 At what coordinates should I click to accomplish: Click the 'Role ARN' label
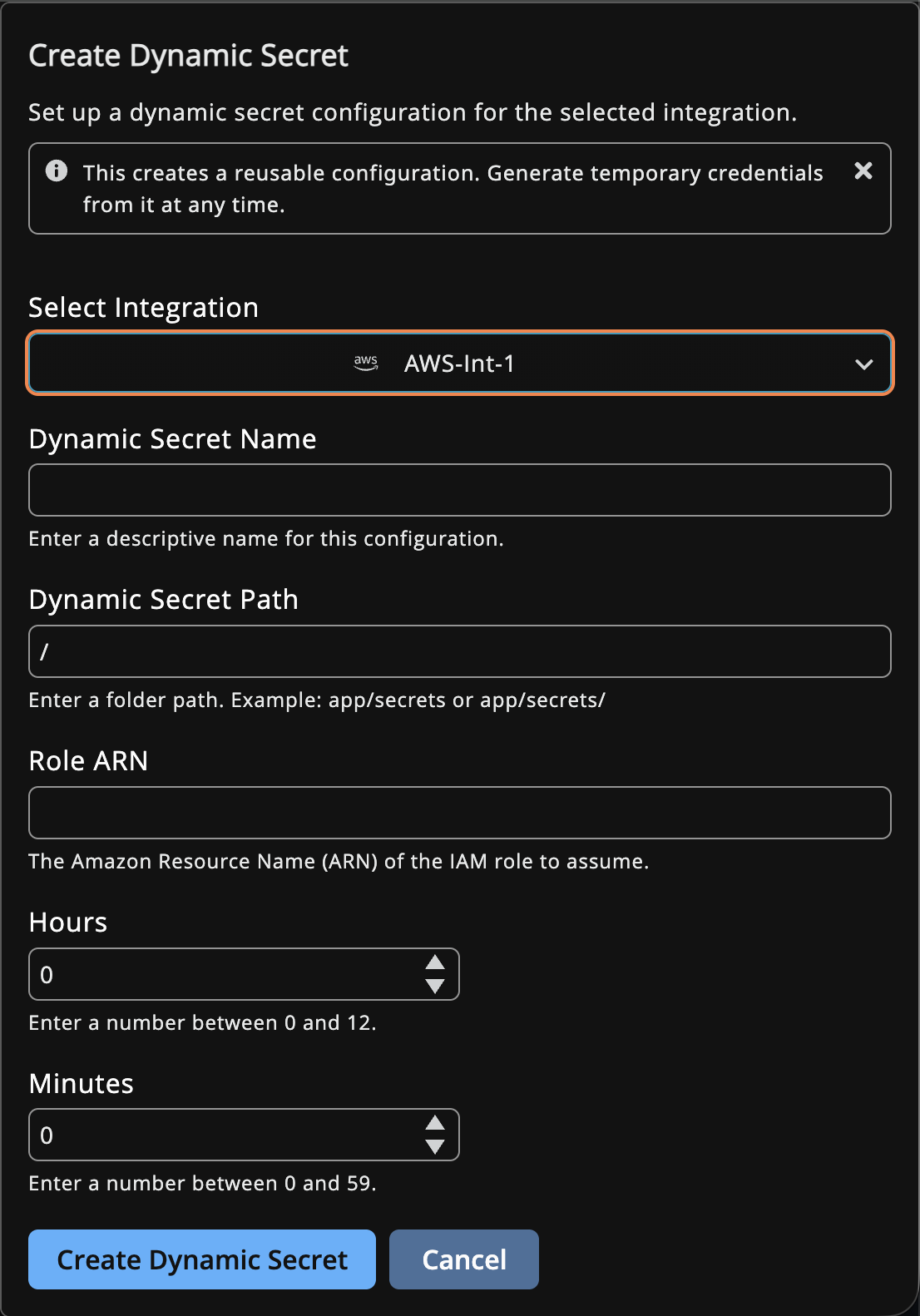(88, 761)
